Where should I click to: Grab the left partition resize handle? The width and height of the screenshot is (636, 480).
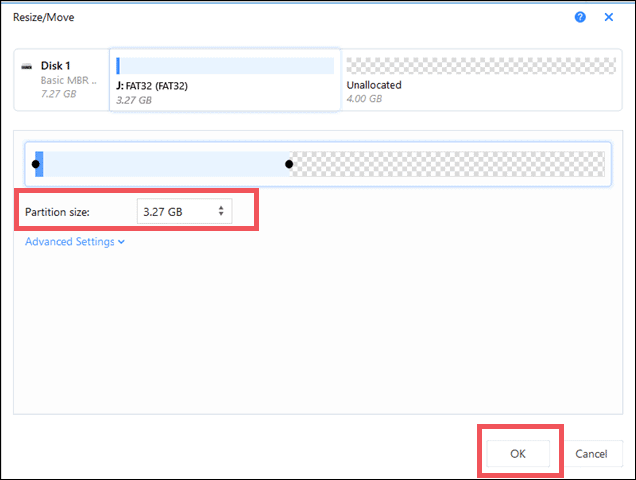(36, 164)
